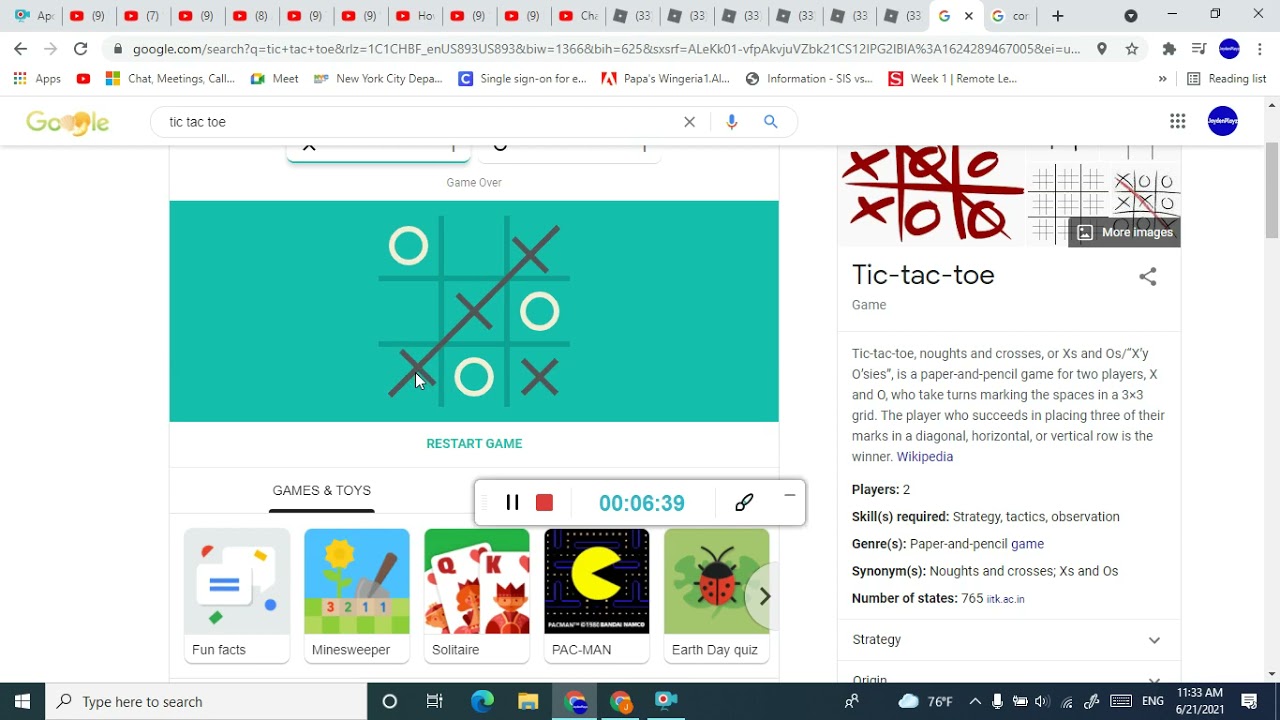1280x720 pixels.
Task: Click the tic tac toe search field
Action: coord(420,122)
